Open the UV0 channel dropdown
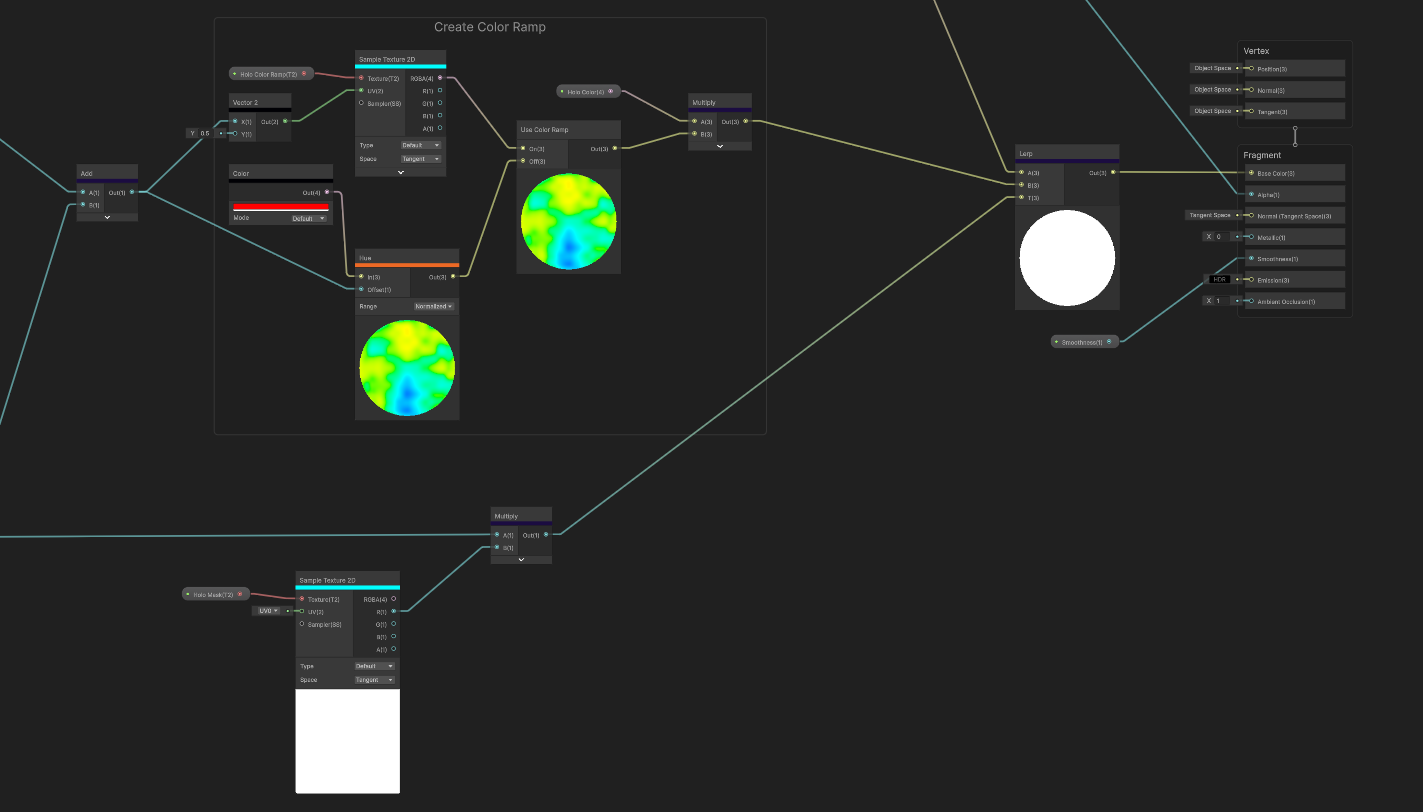Screen dimensions: 1423x812 pyautogui.click(x=269, y=610)
